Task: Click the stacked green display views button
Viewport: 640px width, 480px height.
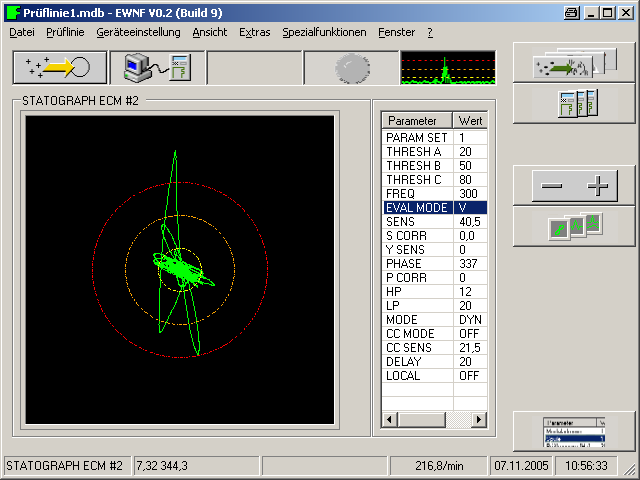Action: (574, 227)
